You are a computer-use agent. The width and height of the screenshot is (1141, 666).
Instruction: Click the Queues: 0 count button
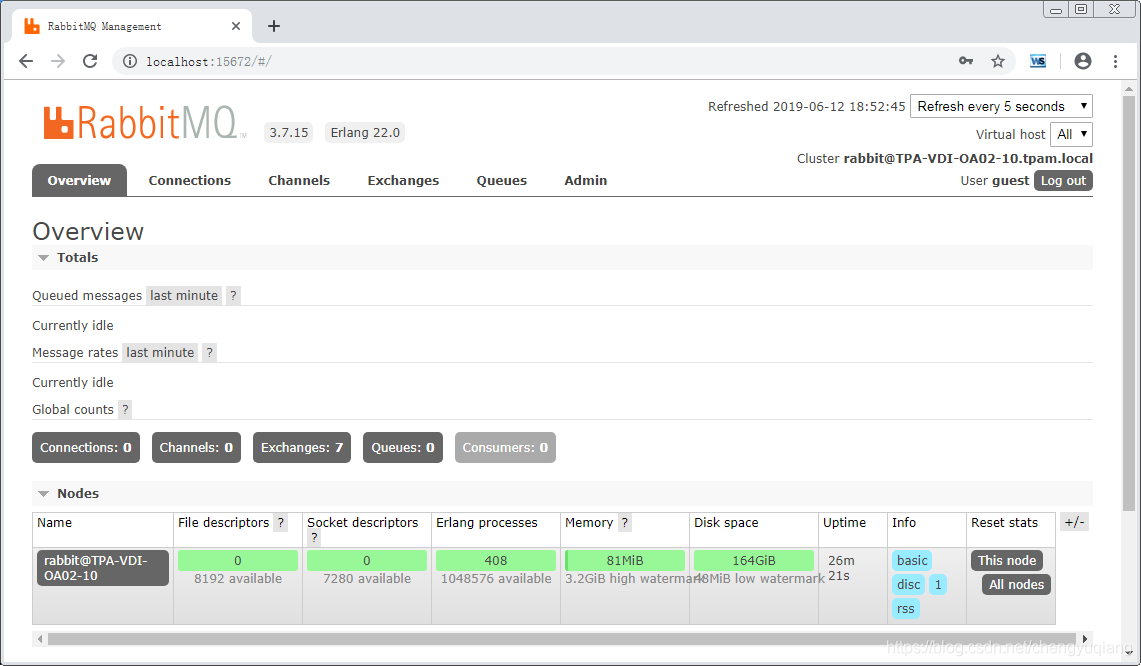point(403,448)
